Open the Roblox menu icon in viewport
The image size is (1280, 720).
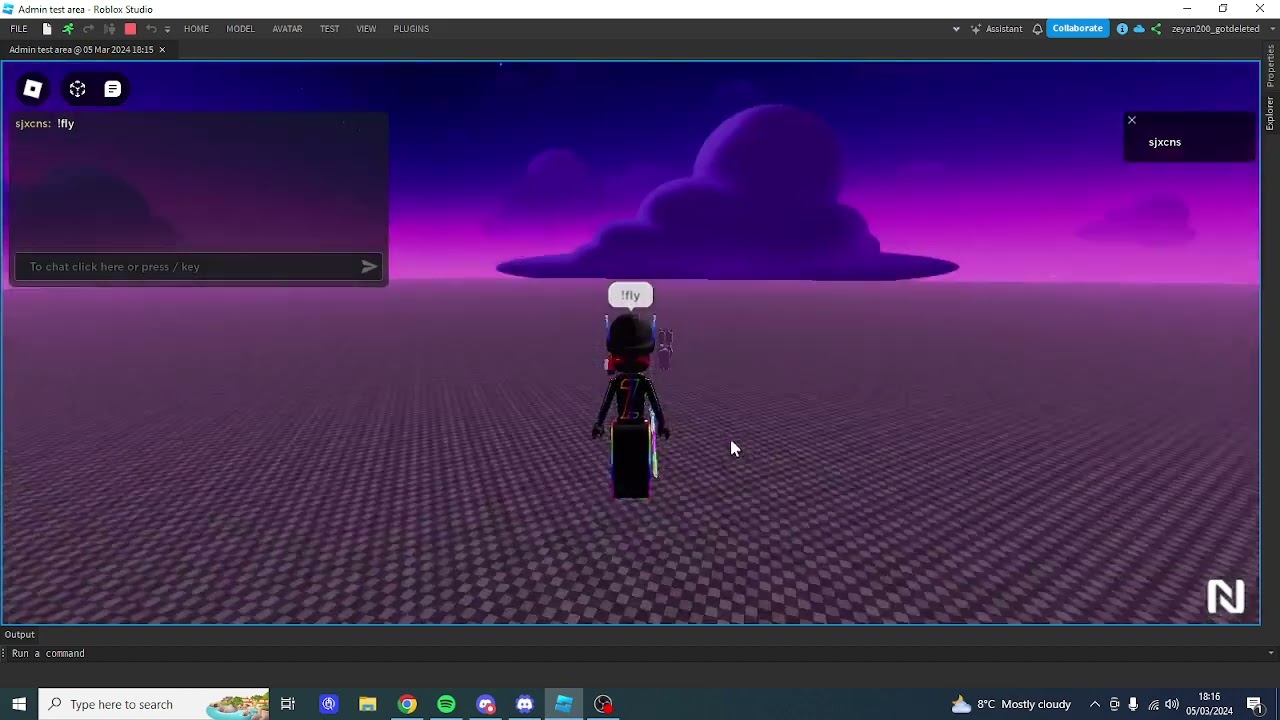pyautogui.click(x=33, y=90)
